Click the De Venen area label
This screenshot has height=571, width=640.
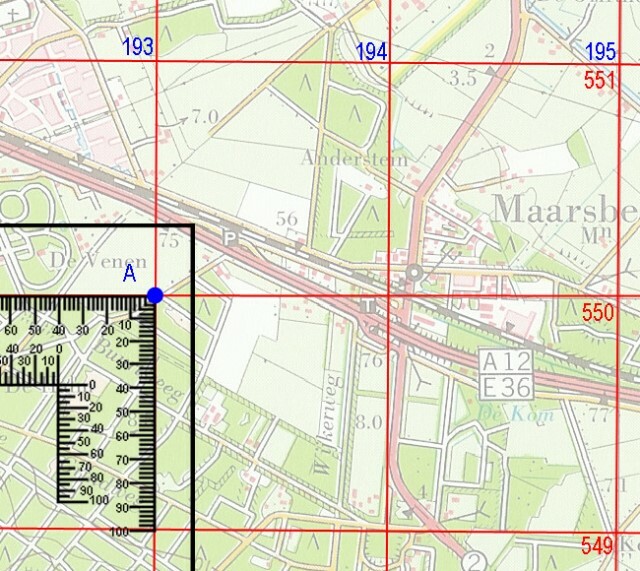[84, 259]
